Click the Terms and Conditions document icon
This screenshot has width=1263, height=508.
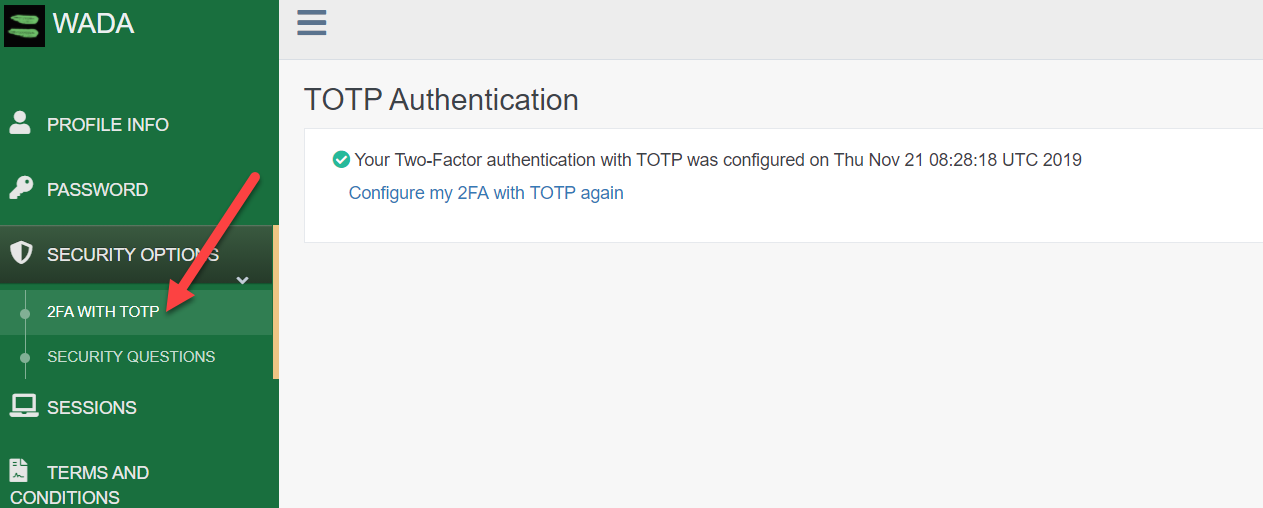tap(18, 471)
